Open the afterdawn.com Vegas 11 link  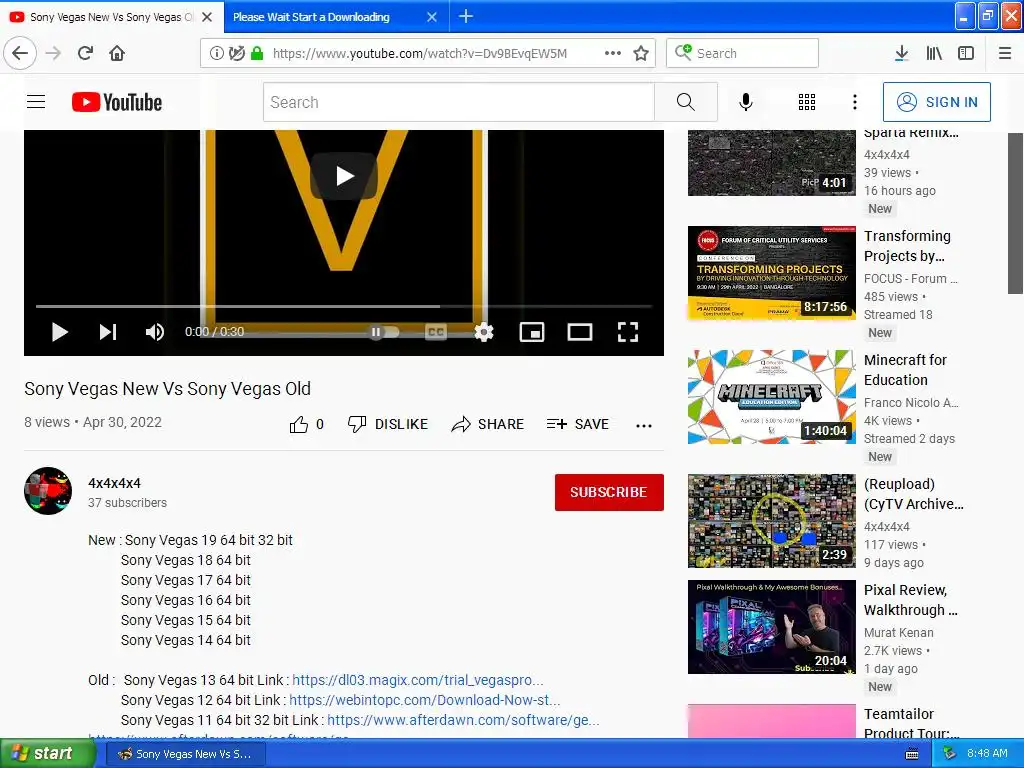point(463,720)
